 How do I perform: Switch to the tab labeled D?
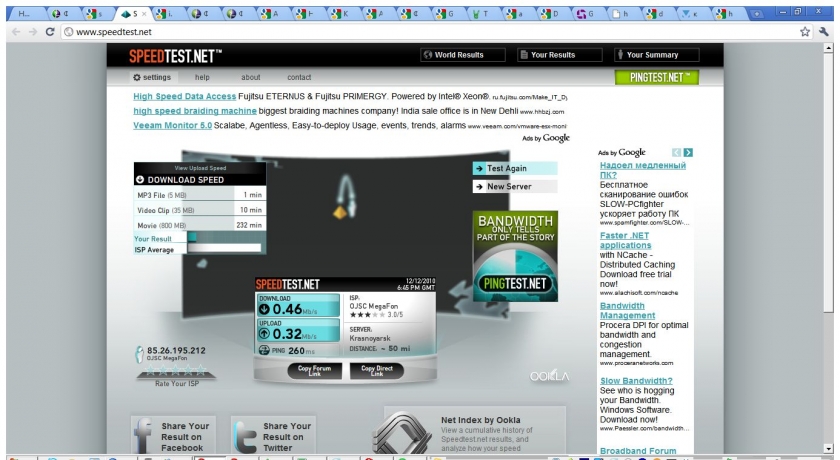pyautogui.click(x=551, y=14)
